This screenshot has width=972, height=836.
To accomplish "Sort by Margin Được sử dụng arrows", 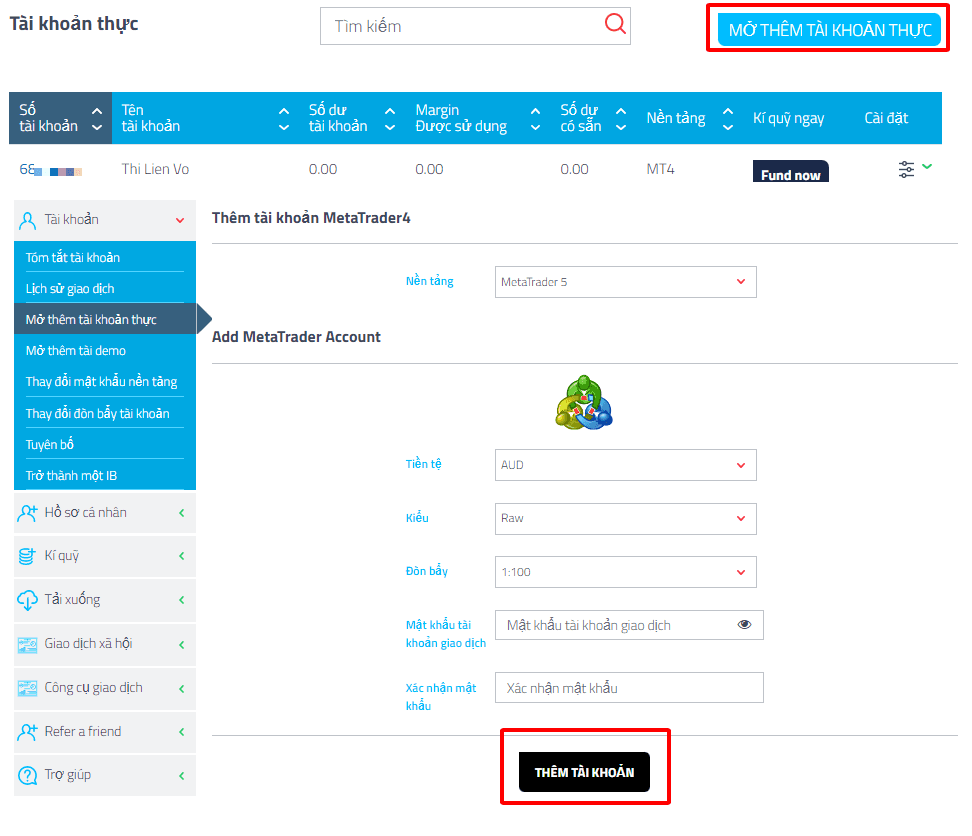I will tap(536, 118).
